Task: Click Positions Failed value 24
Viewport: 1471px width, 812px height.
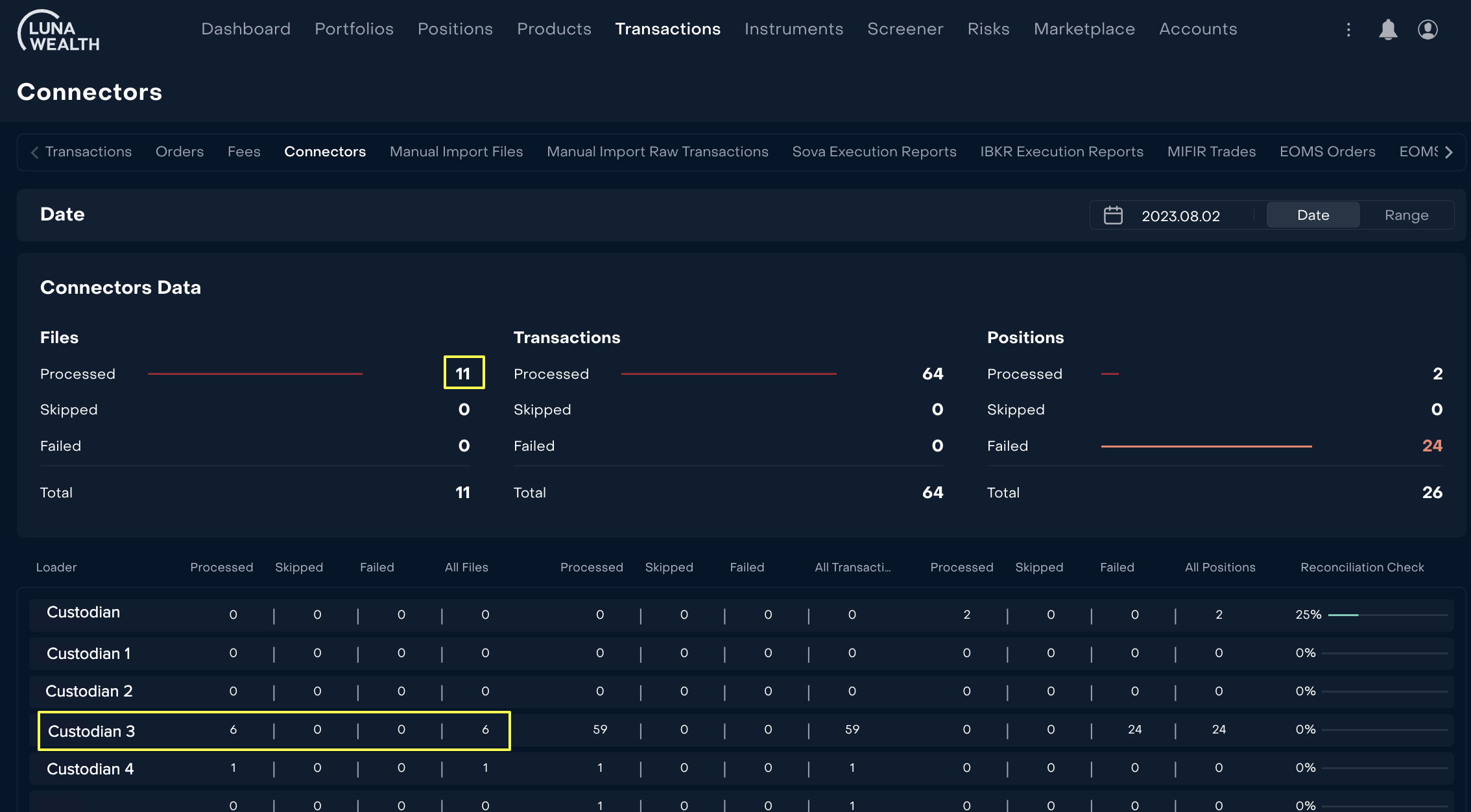Action: 1432,446
